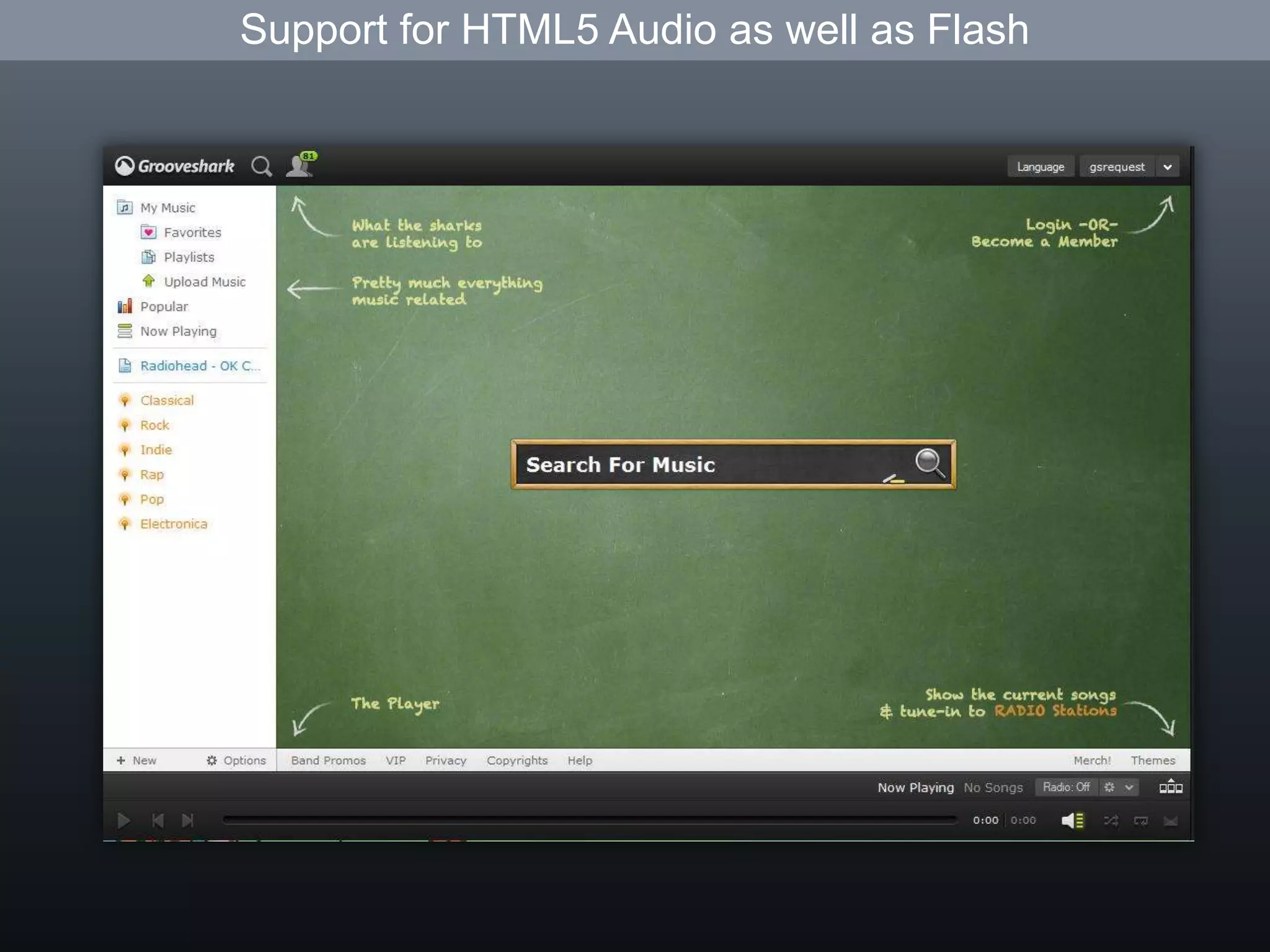Viewport: 1270px width, 952px height.
Task: Click the Now Playing list icon in sidebar
Action: coord(125,331)
